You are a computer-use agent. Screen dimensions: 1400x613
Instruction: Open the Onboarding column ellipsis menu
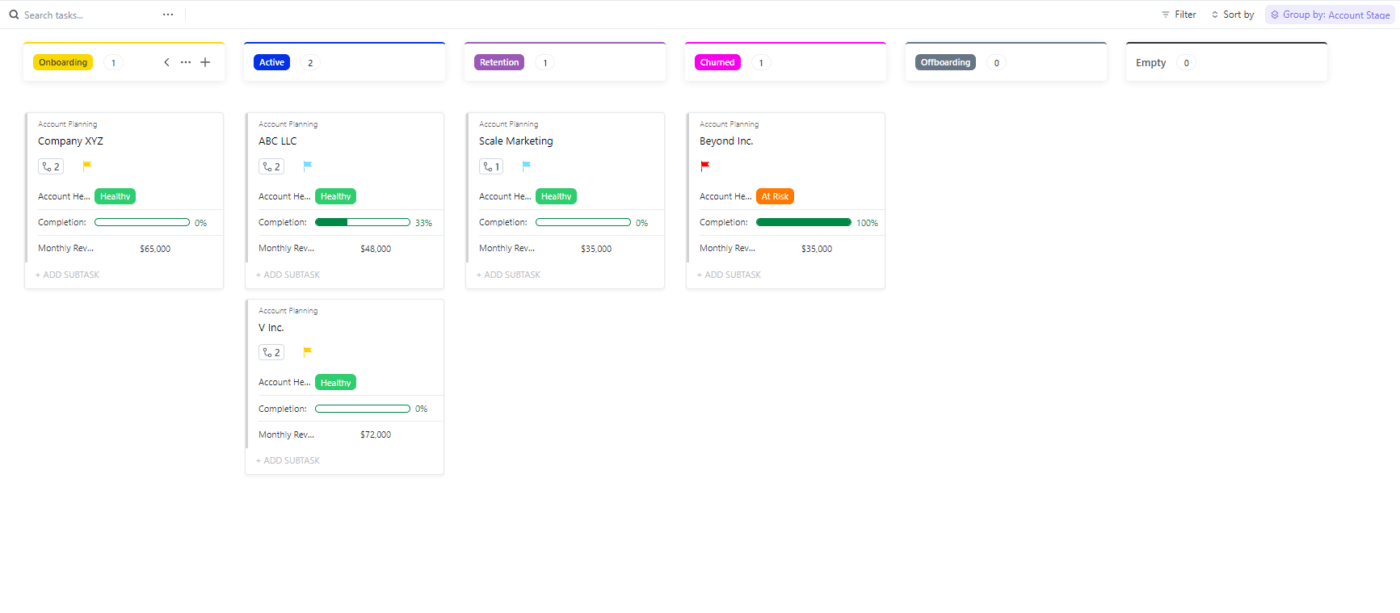[x=185, y=62]
